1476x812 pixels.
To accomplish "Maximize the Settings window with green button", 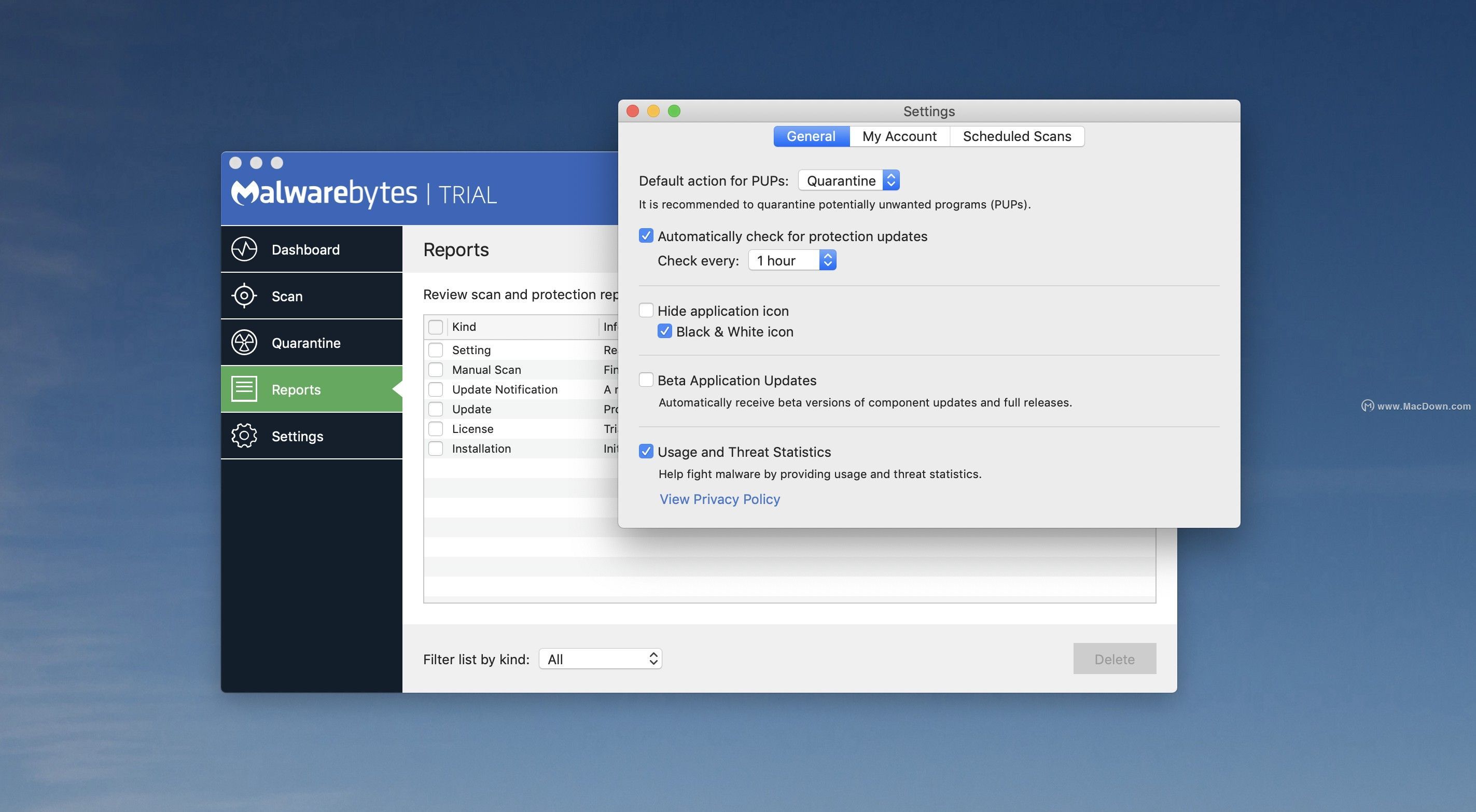I will pyautogui.click(x=674, y=111).
